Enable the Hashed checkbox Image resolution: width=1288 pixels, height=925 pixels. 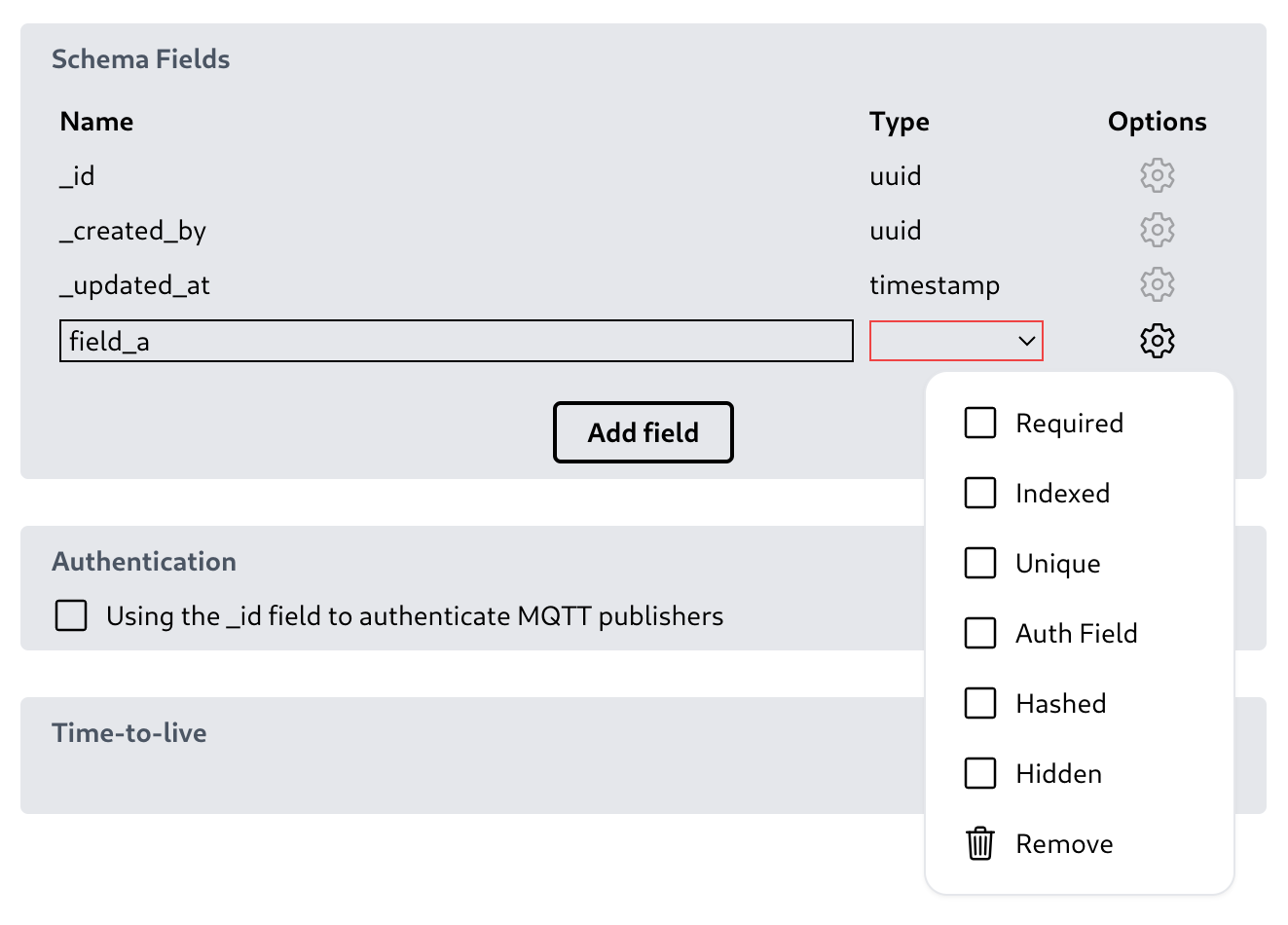click(x=979, y=704)
